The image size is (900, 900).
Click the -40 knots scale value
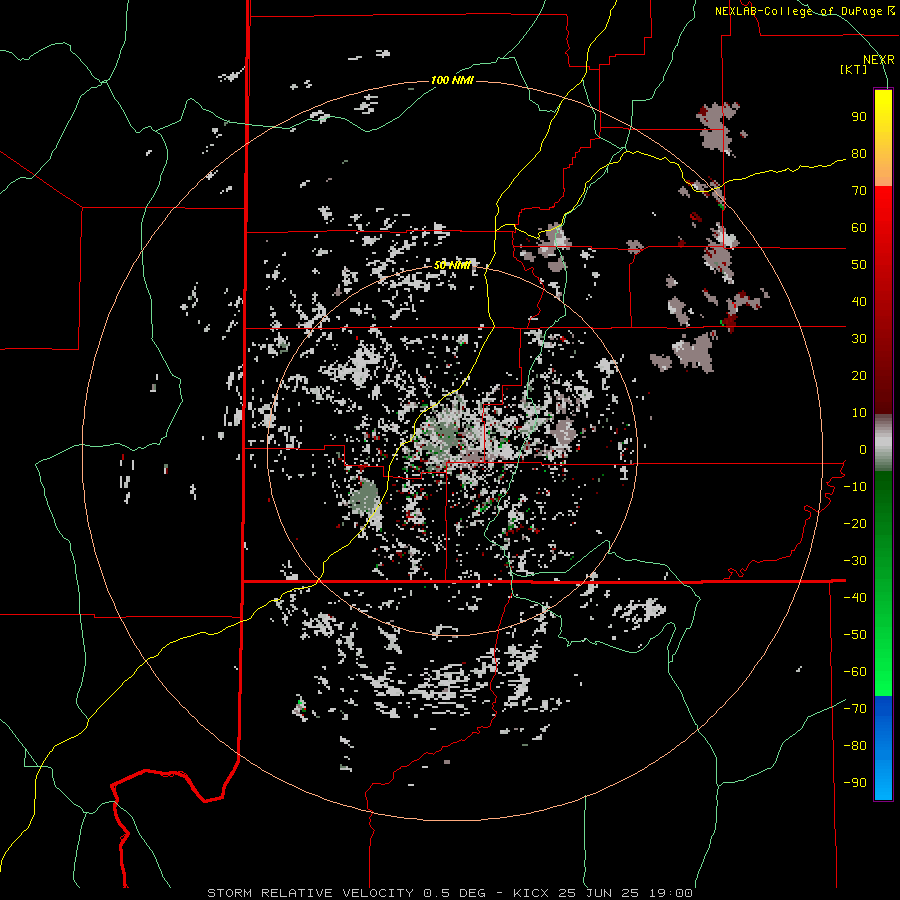(855, 598)
